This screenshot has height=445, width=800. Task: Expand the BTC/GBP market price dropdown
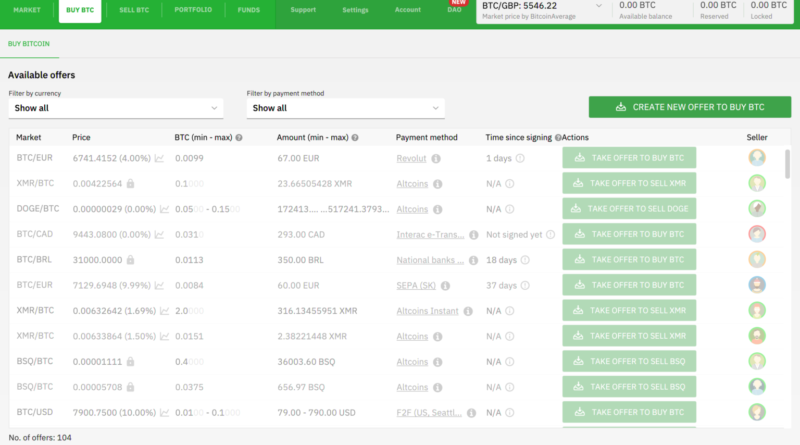pos(599,6)
